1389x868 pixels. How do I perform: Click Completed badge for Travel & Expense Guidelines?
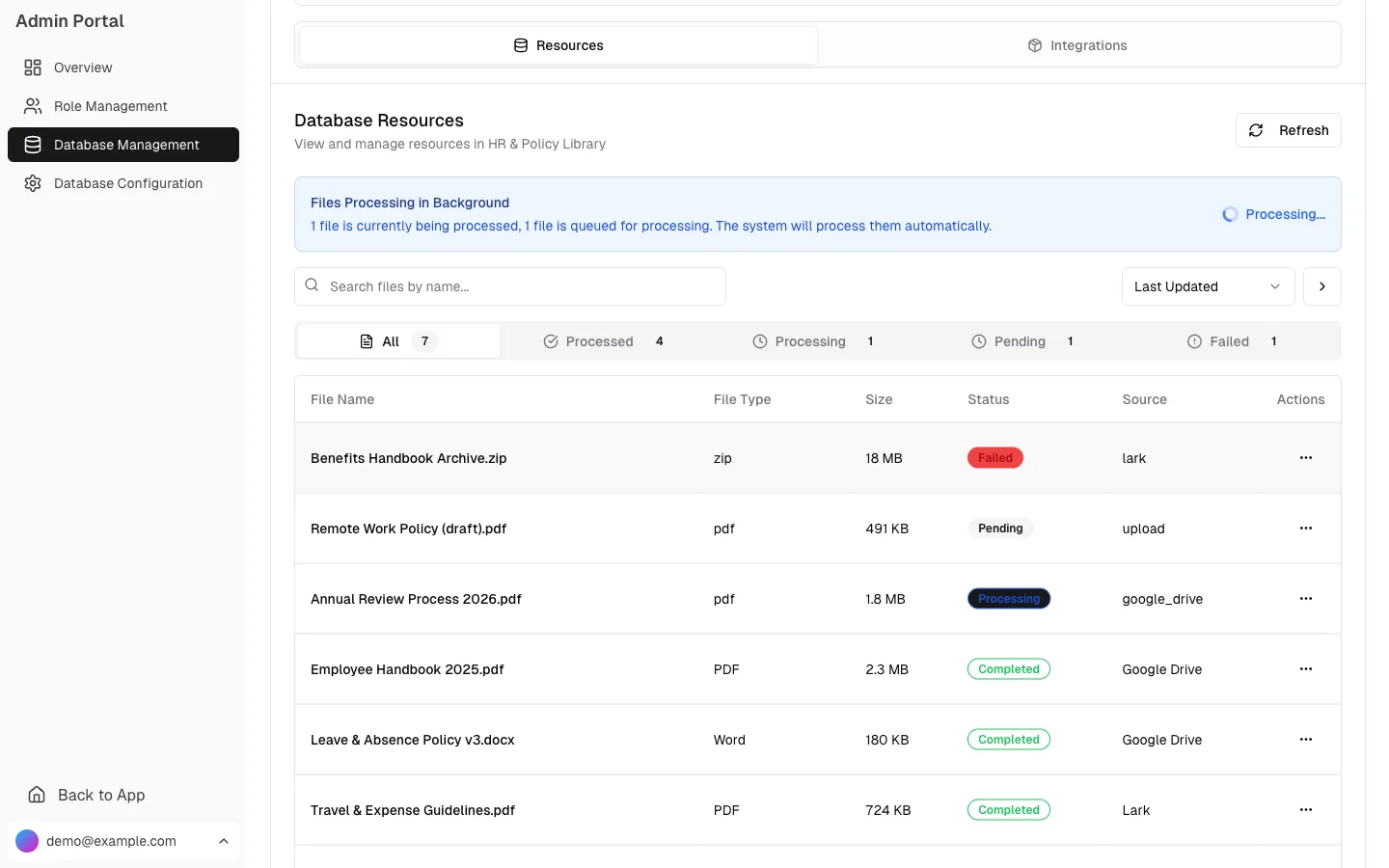coord(1009,810)
